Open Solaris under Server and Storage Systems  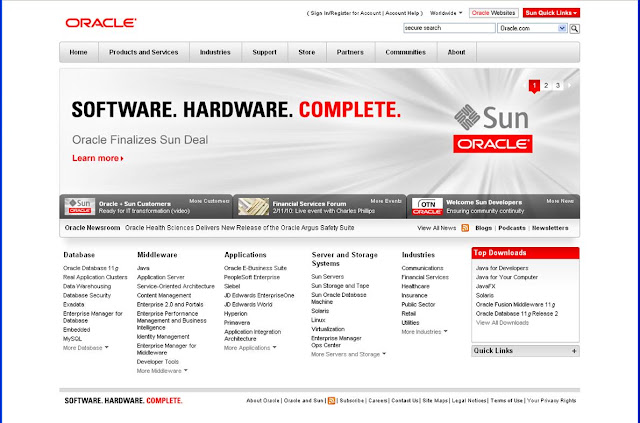click(x=320, y=311)
